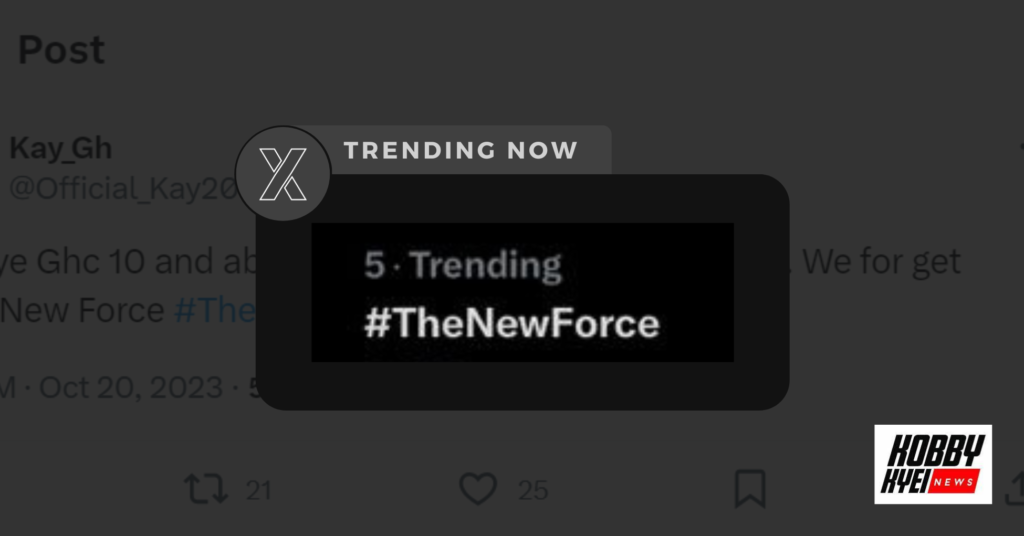Open the blue #The hashtag in the post
The width and height of the screenshot is (1024, 536).
[x=215, y=309]
